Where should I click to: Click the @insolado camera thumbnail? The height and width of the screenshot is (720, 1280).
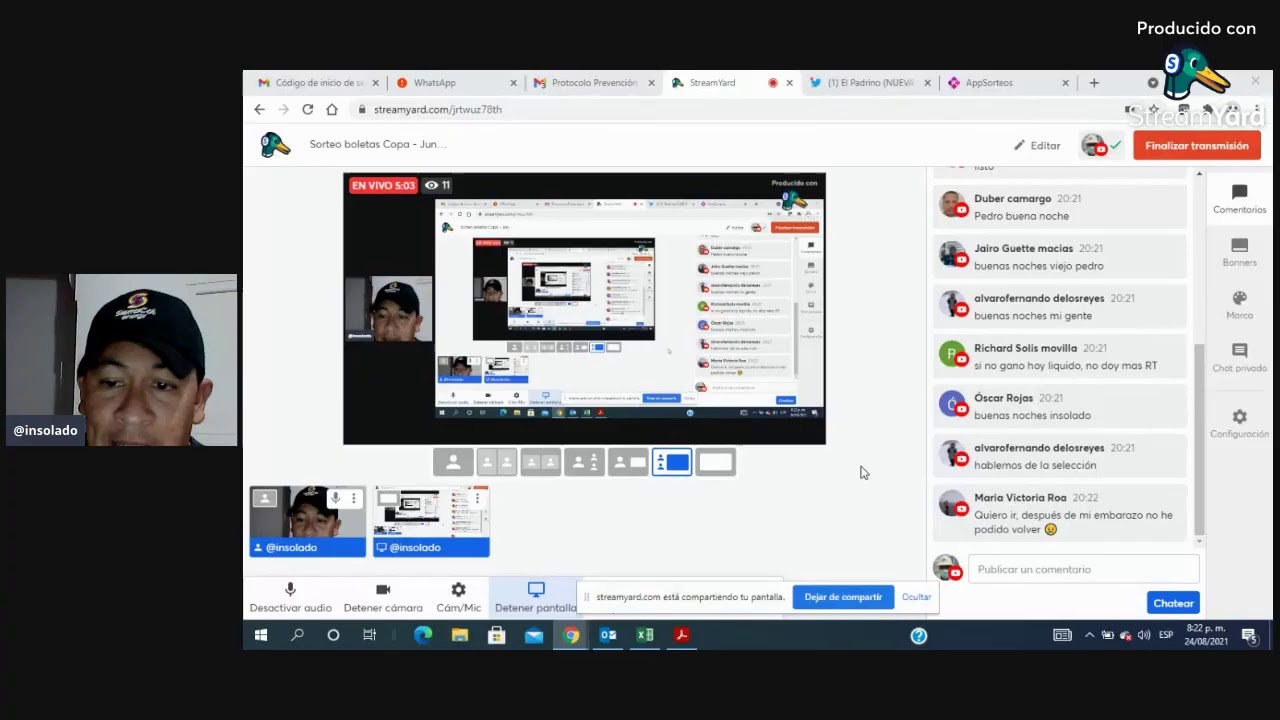307,521
